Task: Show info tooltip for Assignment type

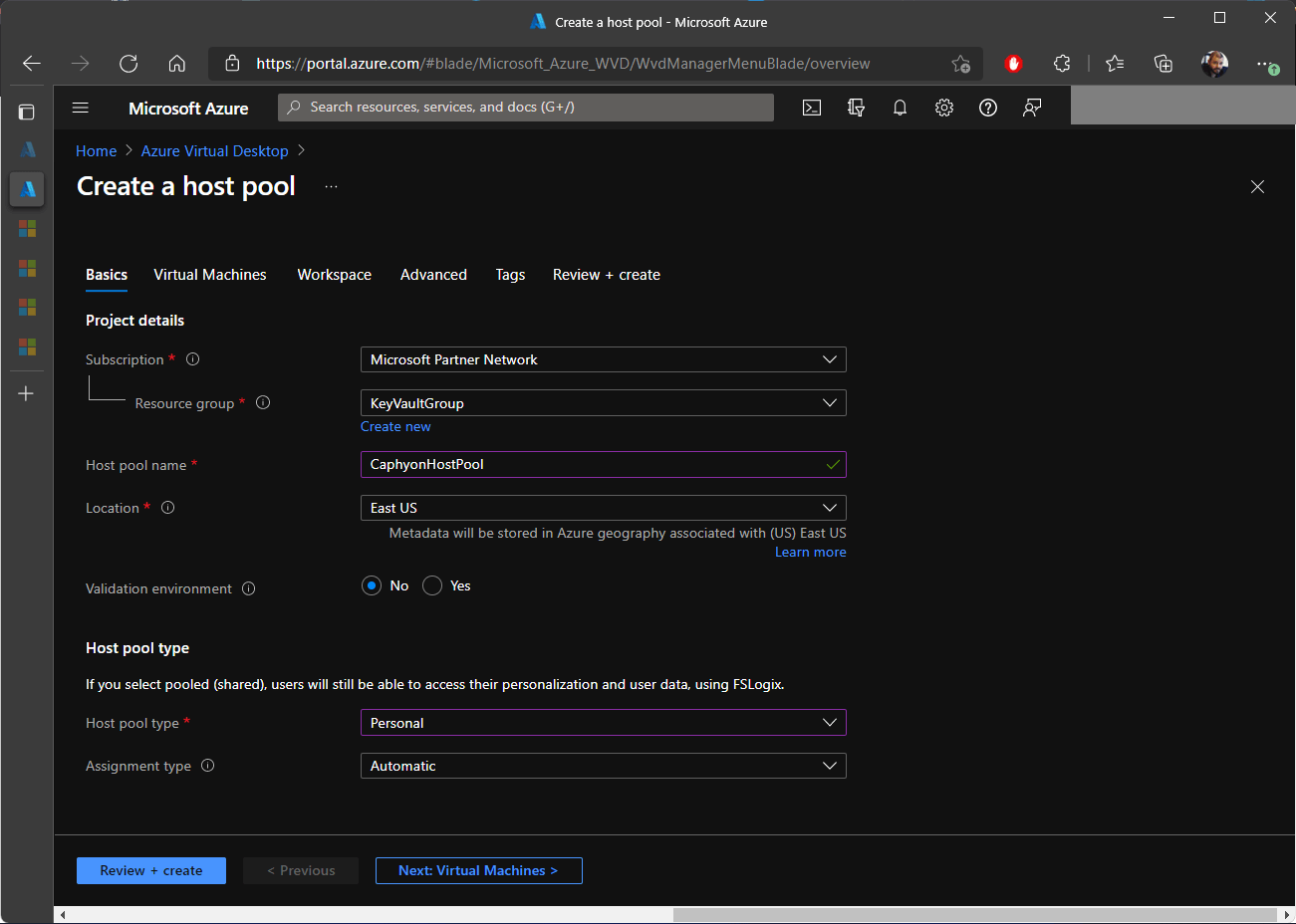Action: click(208, 766)
